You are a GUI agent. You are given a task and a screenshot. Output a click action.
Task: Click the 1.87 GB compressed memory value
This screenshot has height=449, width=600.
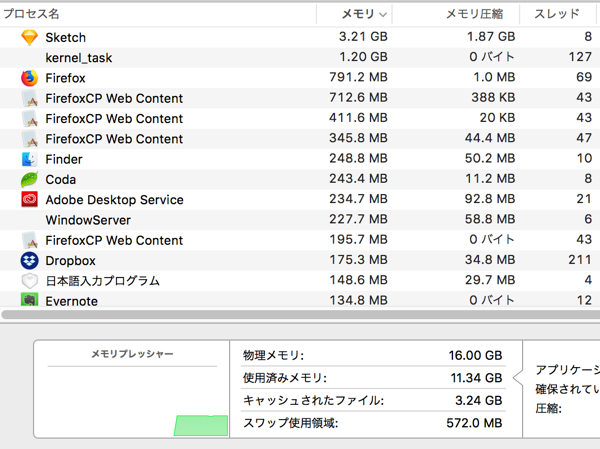point(491,37)
